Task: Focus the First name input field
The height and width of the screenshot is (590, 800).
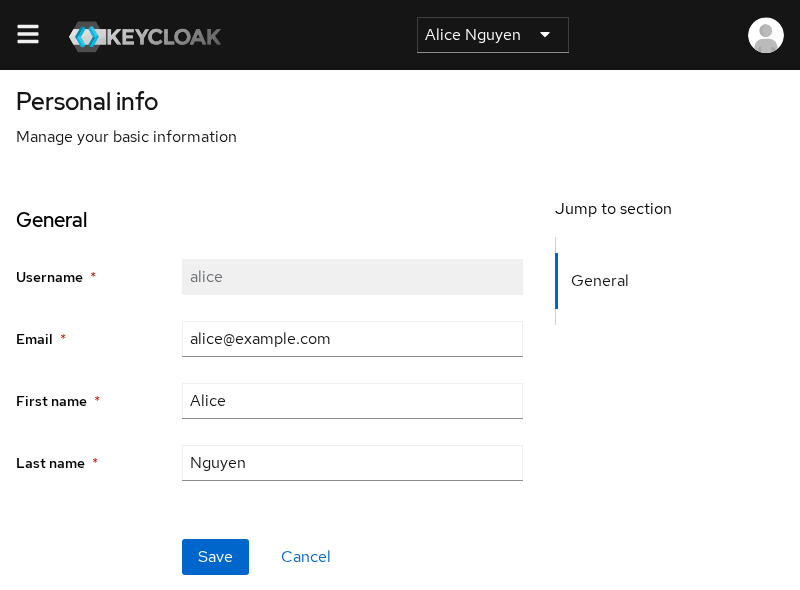Action: tap(352, 401)
